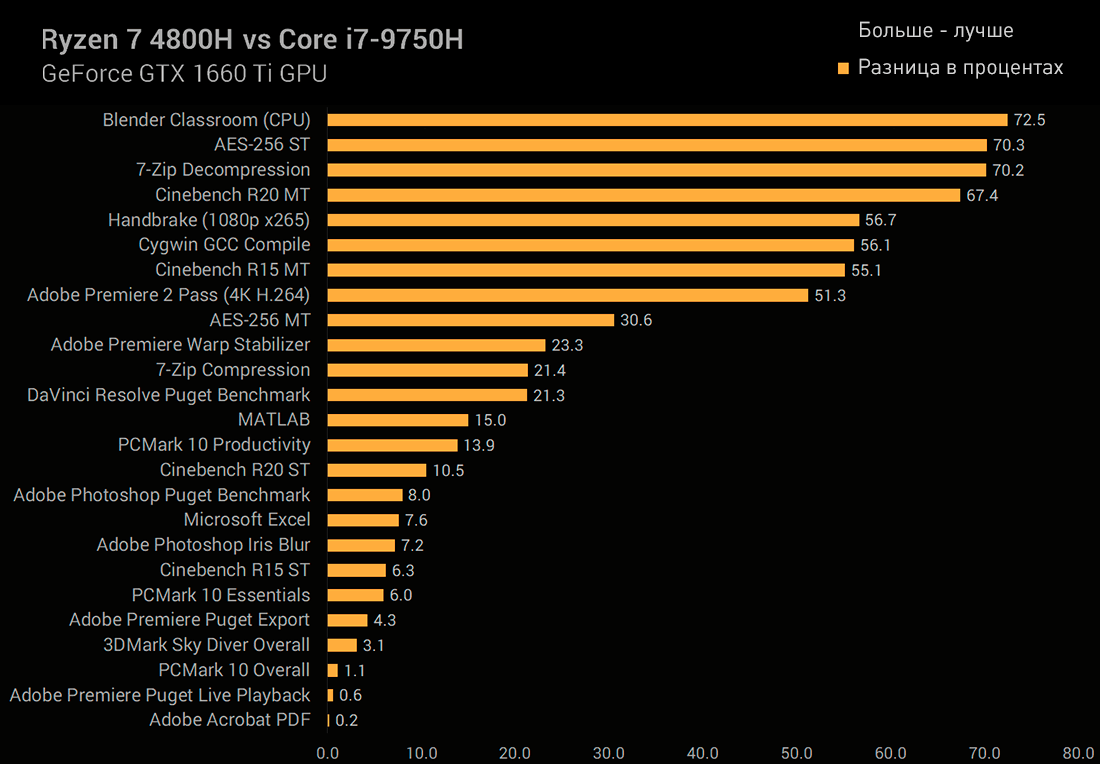Click the orange bar for Microsoft Excel
This screenshot has height=764, width=1100.
[x=363, y=521]
